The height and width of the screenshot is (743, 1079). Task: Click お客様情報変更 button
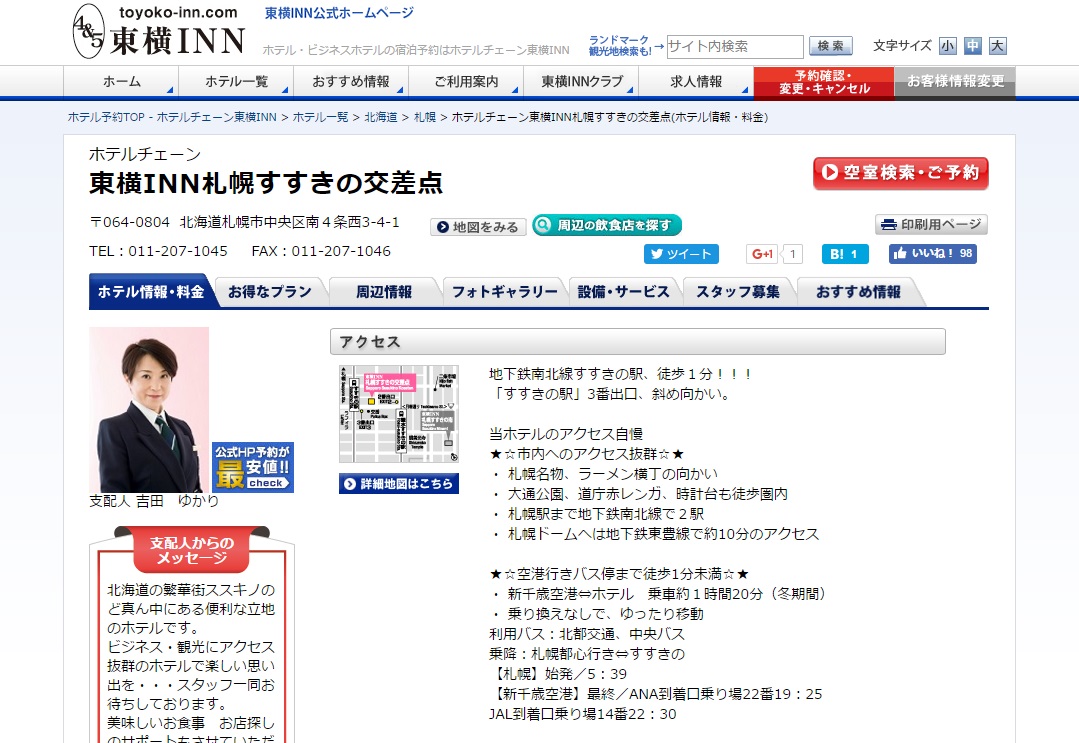[x=955, y=83]
